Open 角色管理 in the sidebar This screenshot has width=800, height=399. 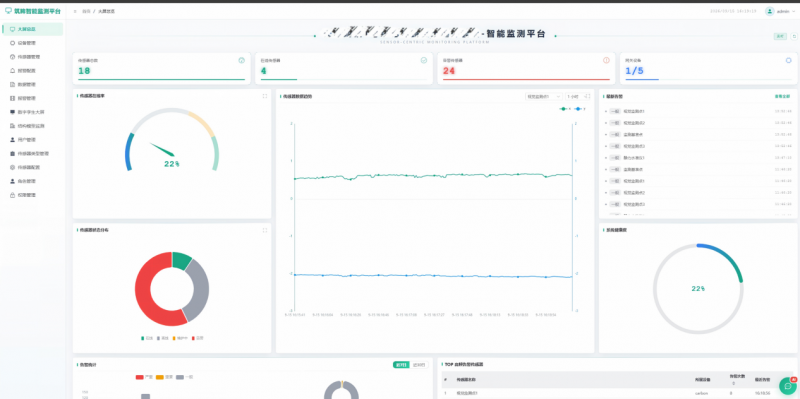[33, 181]
